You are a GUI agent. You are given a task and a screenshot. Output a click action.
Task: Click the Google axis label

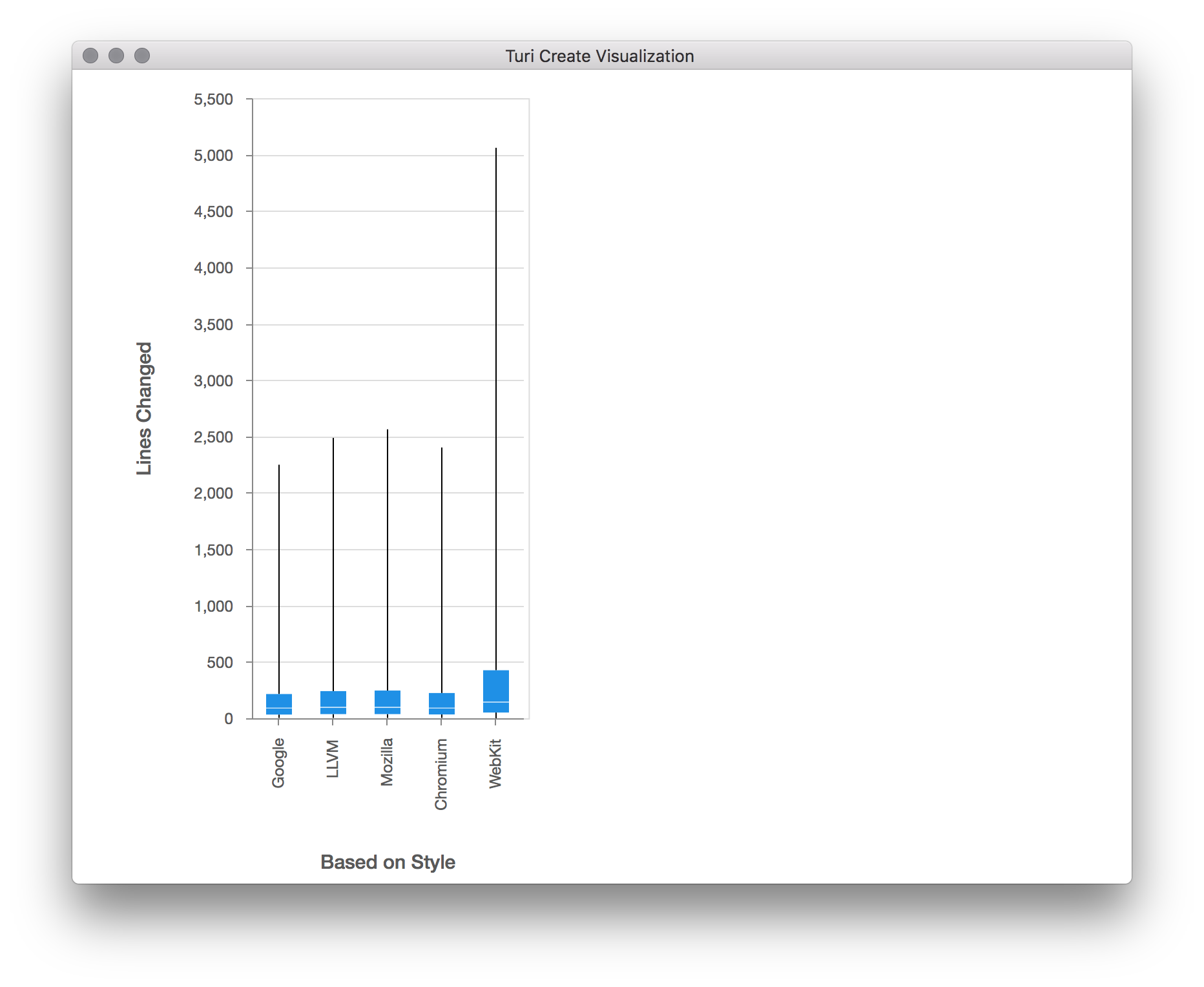pos(278,763)
